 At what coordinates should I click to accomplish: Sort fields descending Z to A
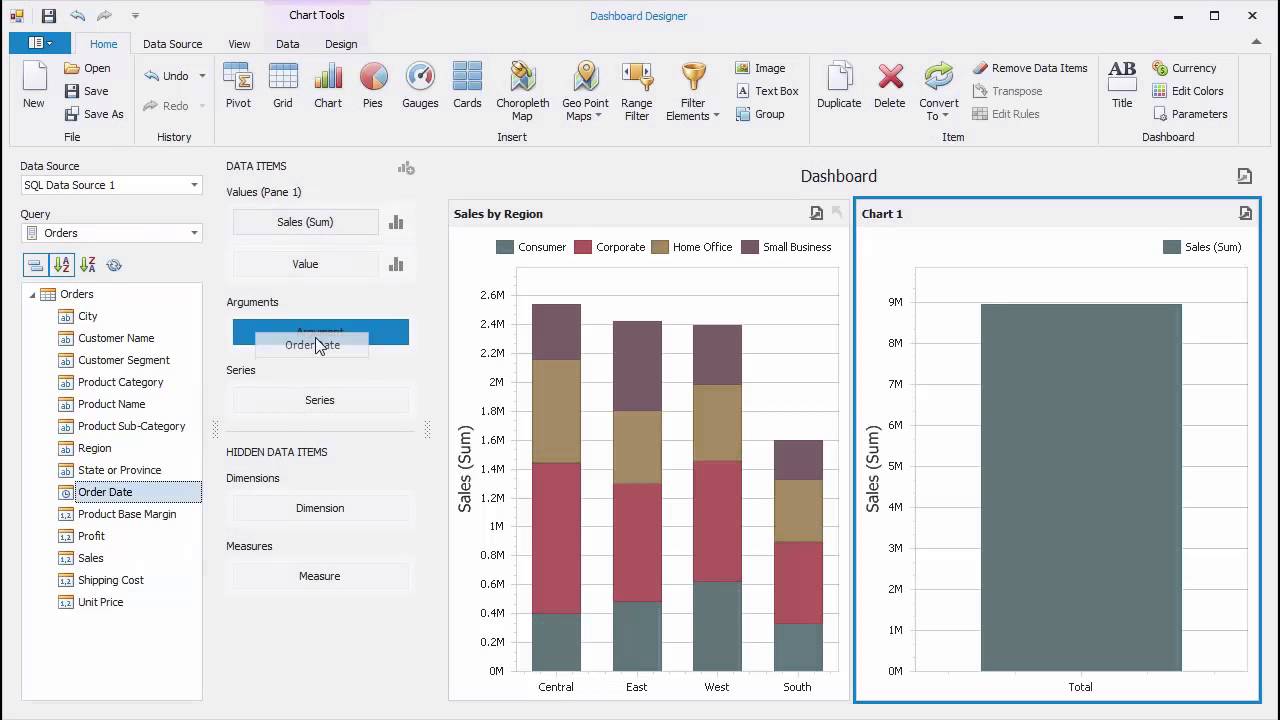coord(88,265)
